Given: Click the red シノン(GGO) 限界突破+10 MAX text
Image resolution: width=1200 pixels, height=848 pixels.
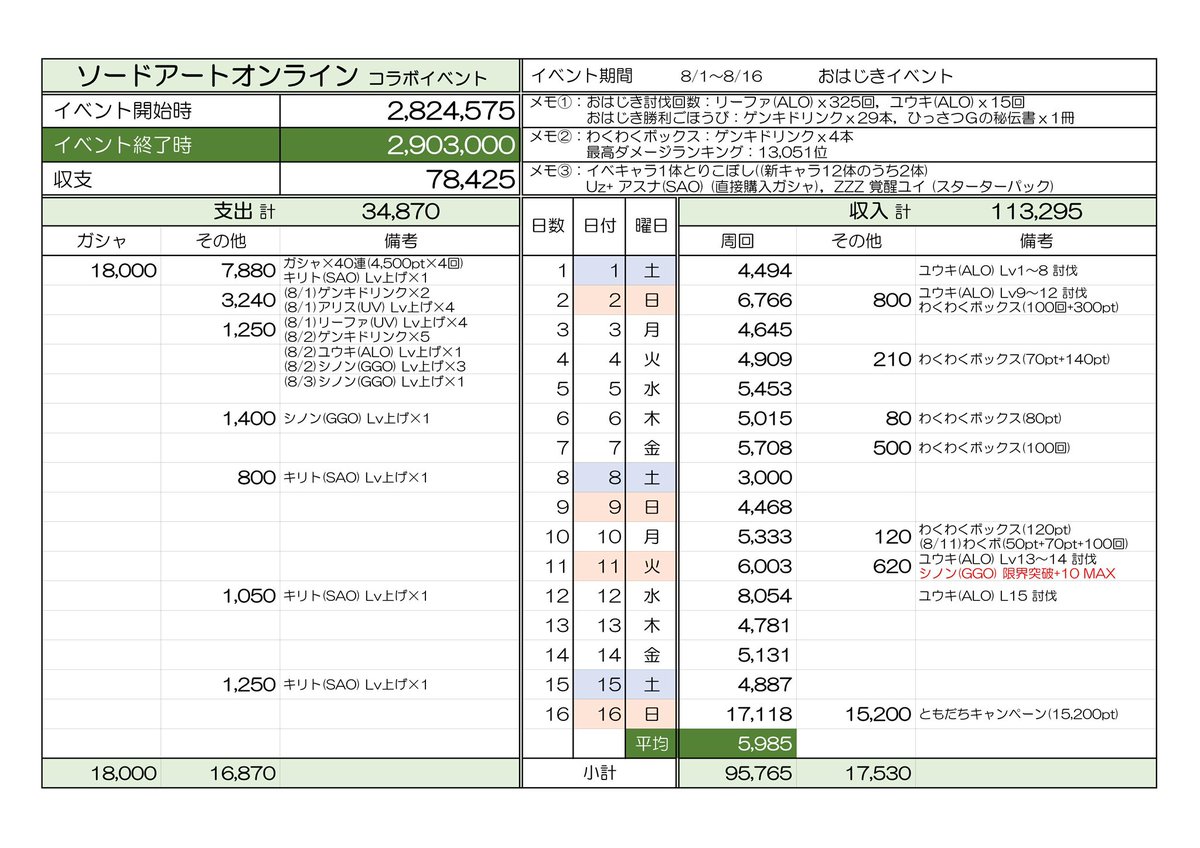Looking at the screenshot, I should [x=1016, y=574].
